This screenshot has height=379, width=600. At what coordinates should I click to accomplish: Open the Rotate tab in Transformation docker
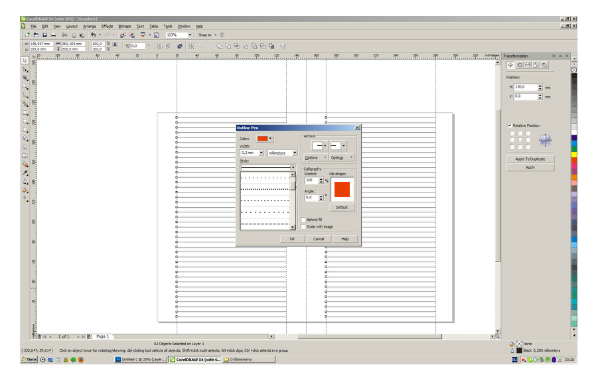point(520,65)
